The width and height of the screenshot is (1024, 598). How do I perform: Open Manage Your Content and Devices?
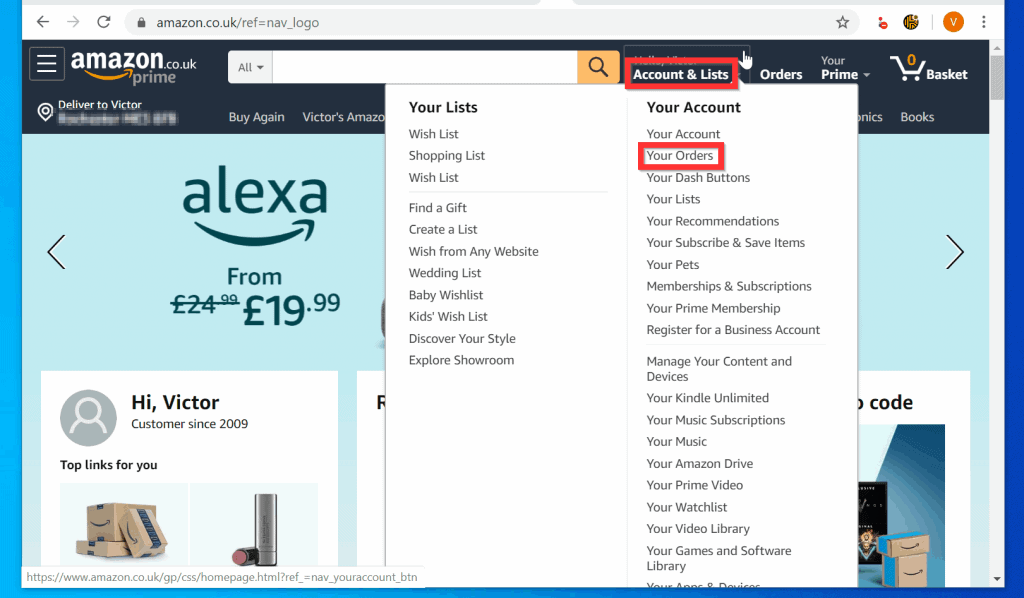click(719, 369)
